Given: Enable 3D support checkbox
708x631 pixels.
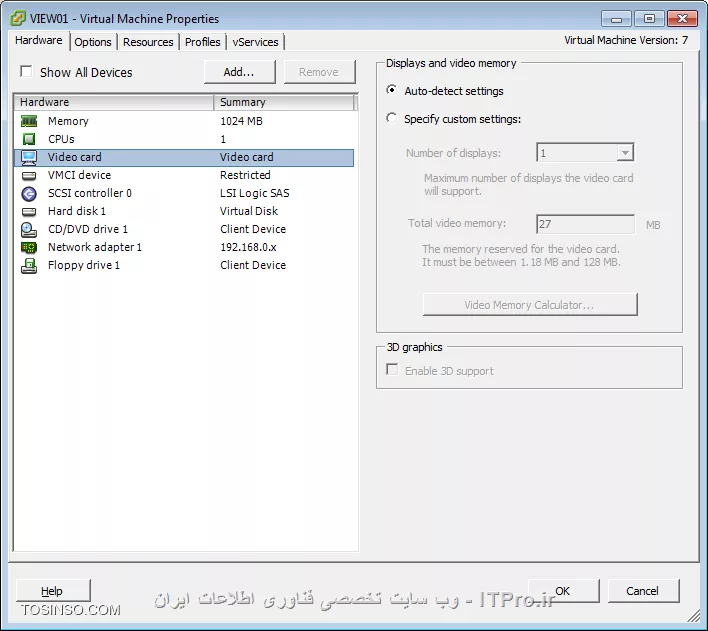Looking at the screenshot, I should point(392,370).
